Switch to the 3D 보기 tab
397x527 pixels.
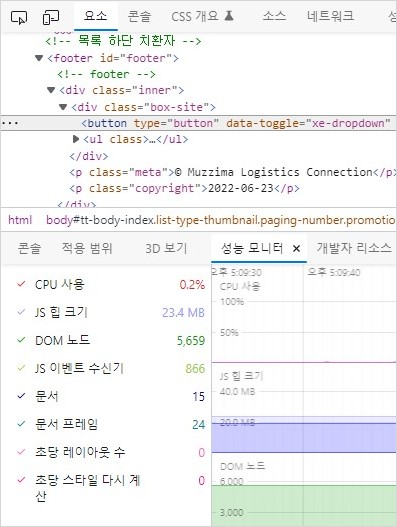pos(166,248)
